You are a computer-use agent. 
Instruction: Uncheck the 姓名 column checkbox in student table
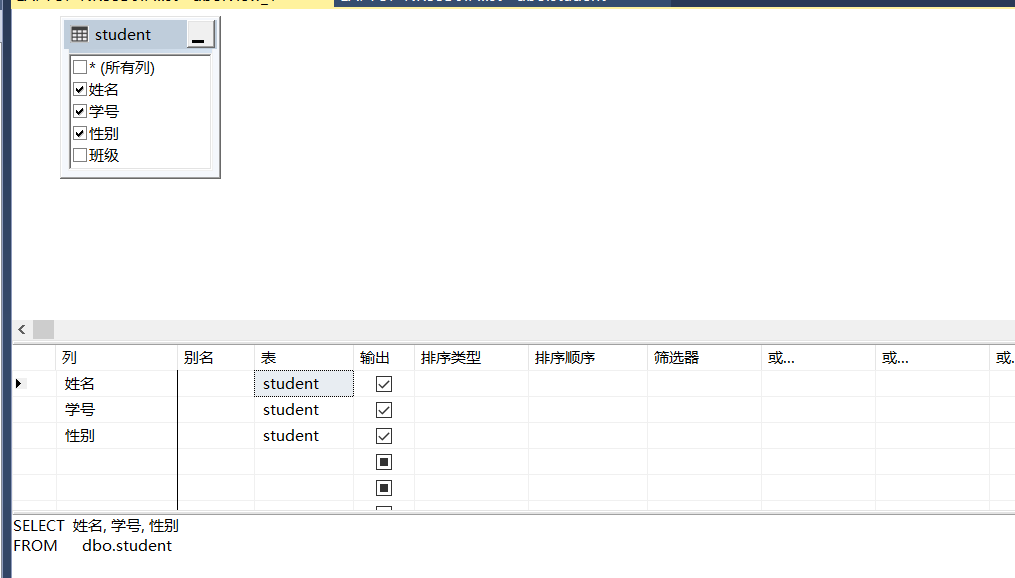[80, 89]
